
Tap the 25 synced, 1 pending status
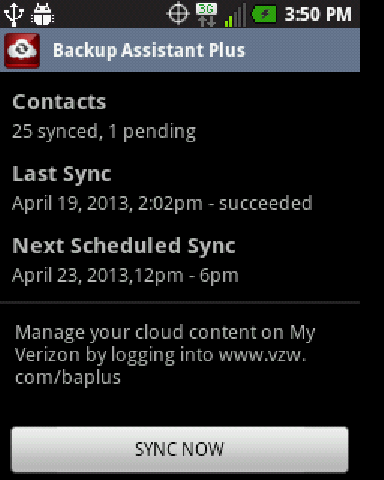(x=104, y=132)
